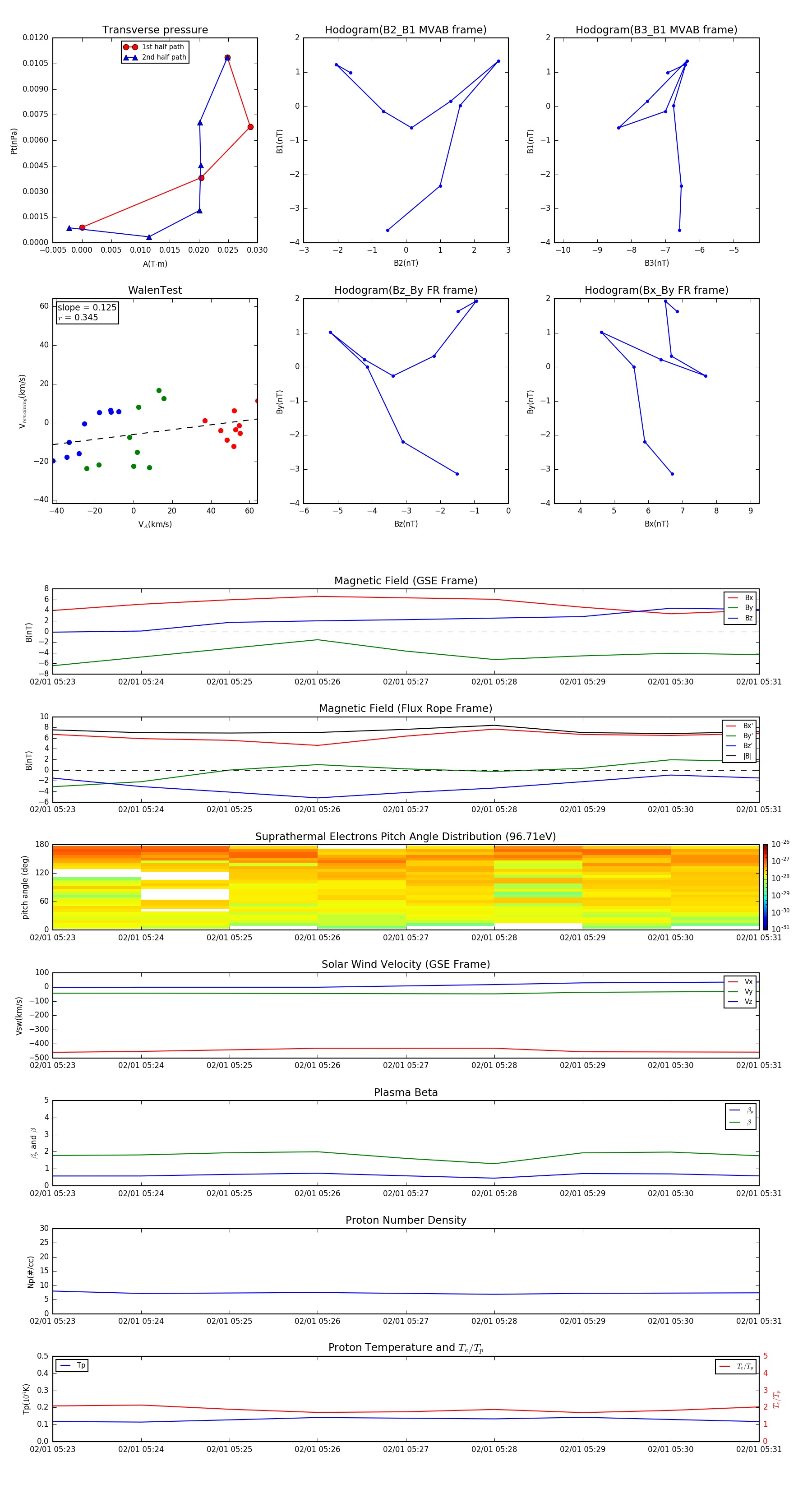Click the '2nd half path' legend entry
Viewport: 812px width, 1489px height.
pyautogui.click(x=155, y=57)
